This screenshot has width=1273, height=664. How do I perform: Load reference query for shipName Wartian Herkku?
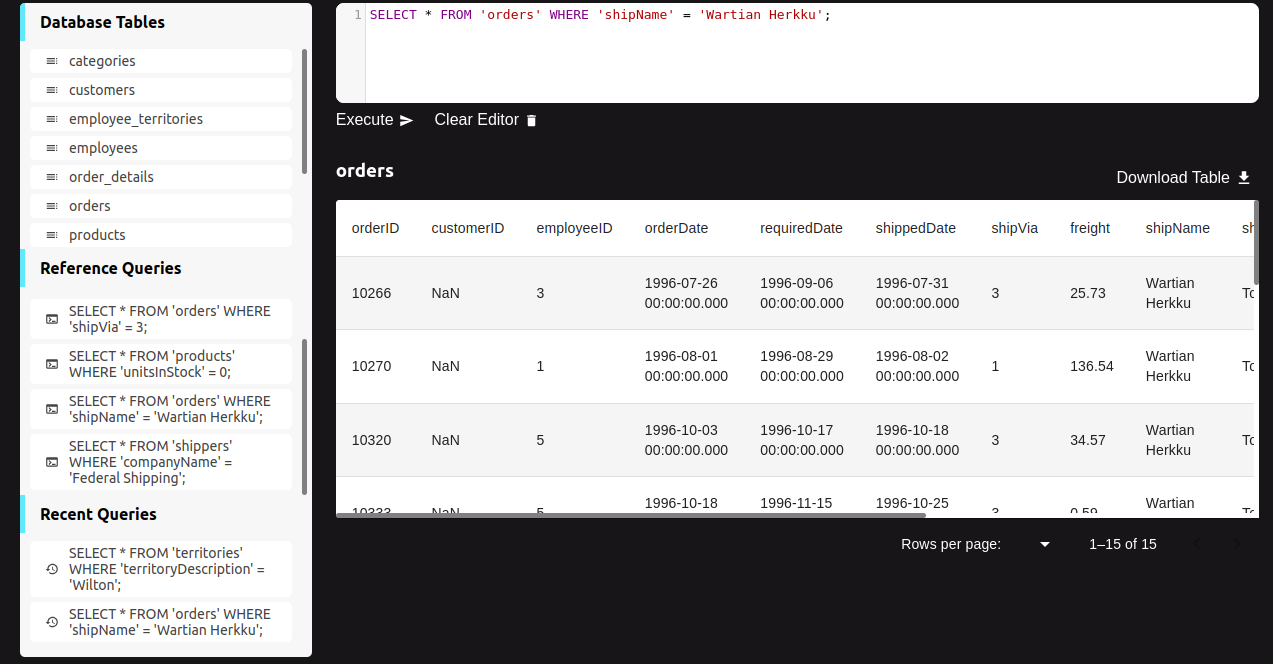click(x=161, y=409)
